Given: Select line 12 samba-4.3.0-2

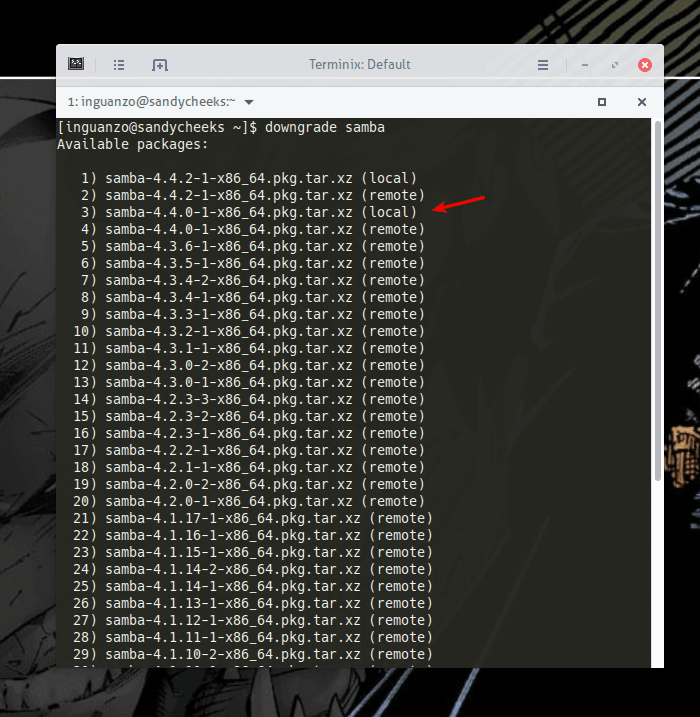Looking at the screenshot, I should [249, 365].
